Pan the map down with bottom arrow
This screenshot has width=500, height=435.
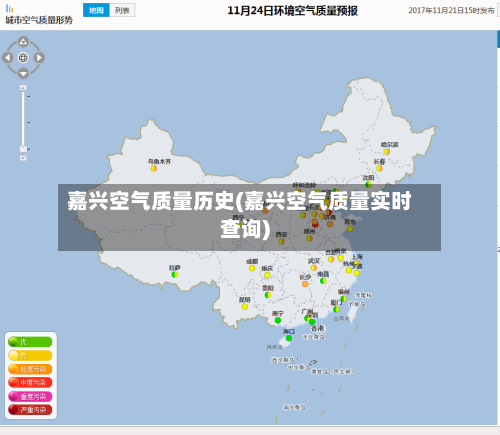[23, 73]
